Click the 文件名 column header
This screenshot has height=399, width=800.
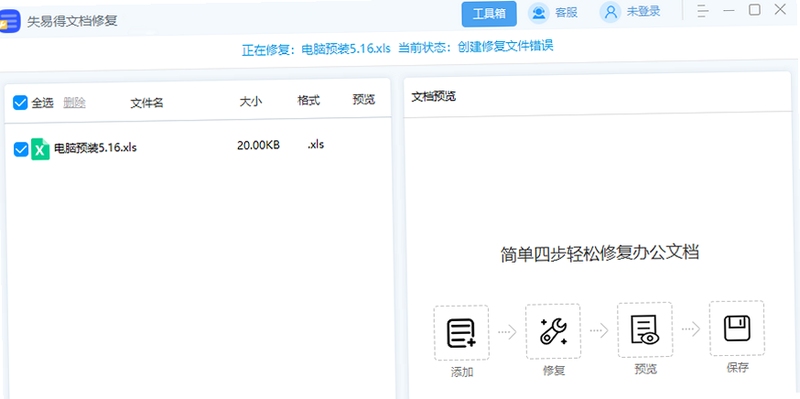coord(147,103)
